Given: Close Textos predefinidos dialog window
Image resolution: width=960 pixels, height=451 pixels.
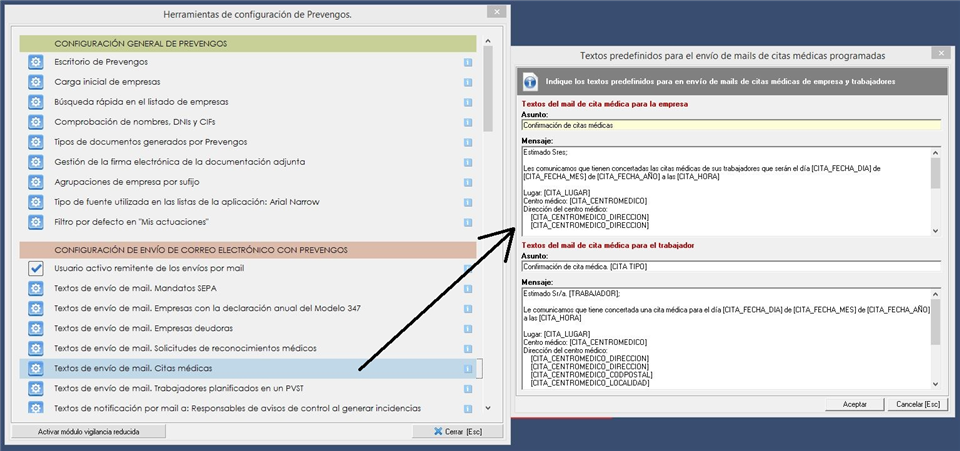Looking at the screenshot, I should tap(941, 53).
